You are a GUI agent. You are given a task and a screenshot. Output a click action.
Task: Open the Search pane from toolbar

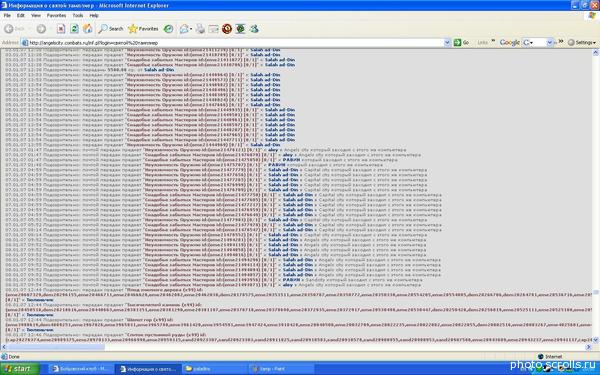point(111,29)
